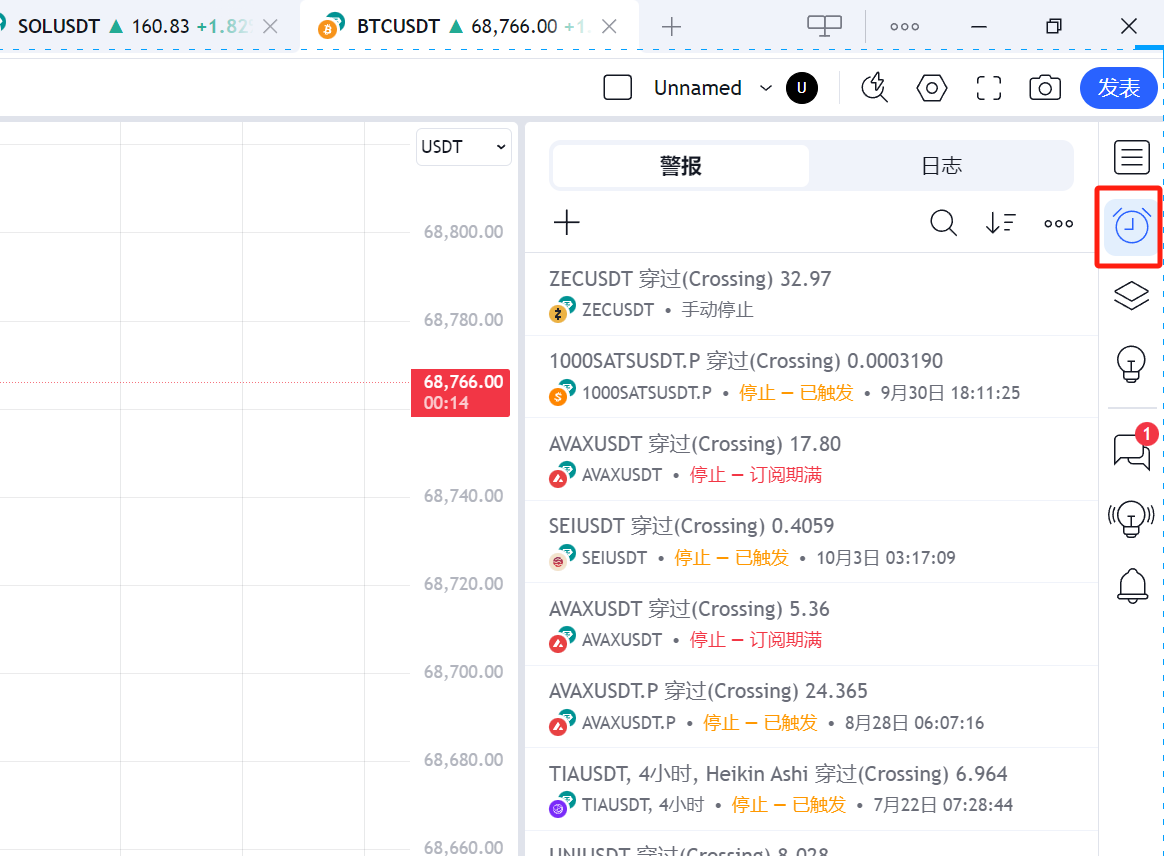Open the alert sort options icon

click(1000, 223)
